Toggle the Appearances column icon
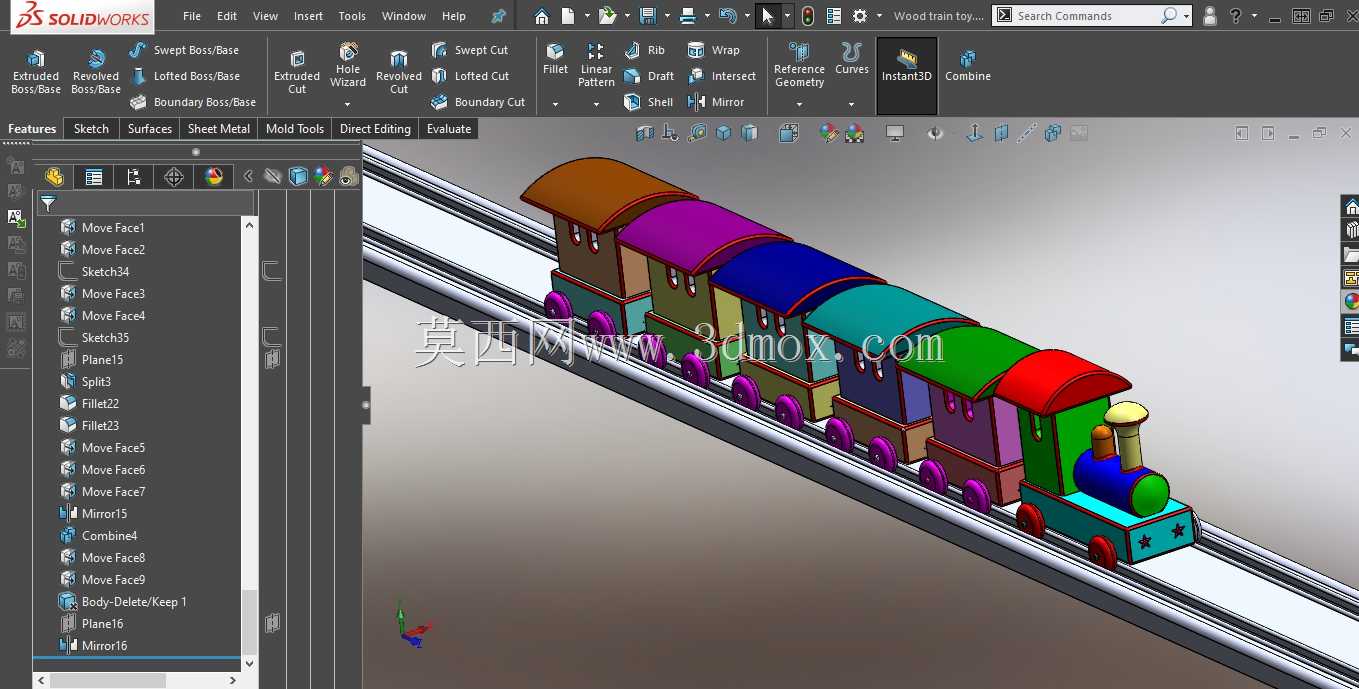Image resolution: width=1359 pixels, height=689 pixels. [x=322, y=177]
